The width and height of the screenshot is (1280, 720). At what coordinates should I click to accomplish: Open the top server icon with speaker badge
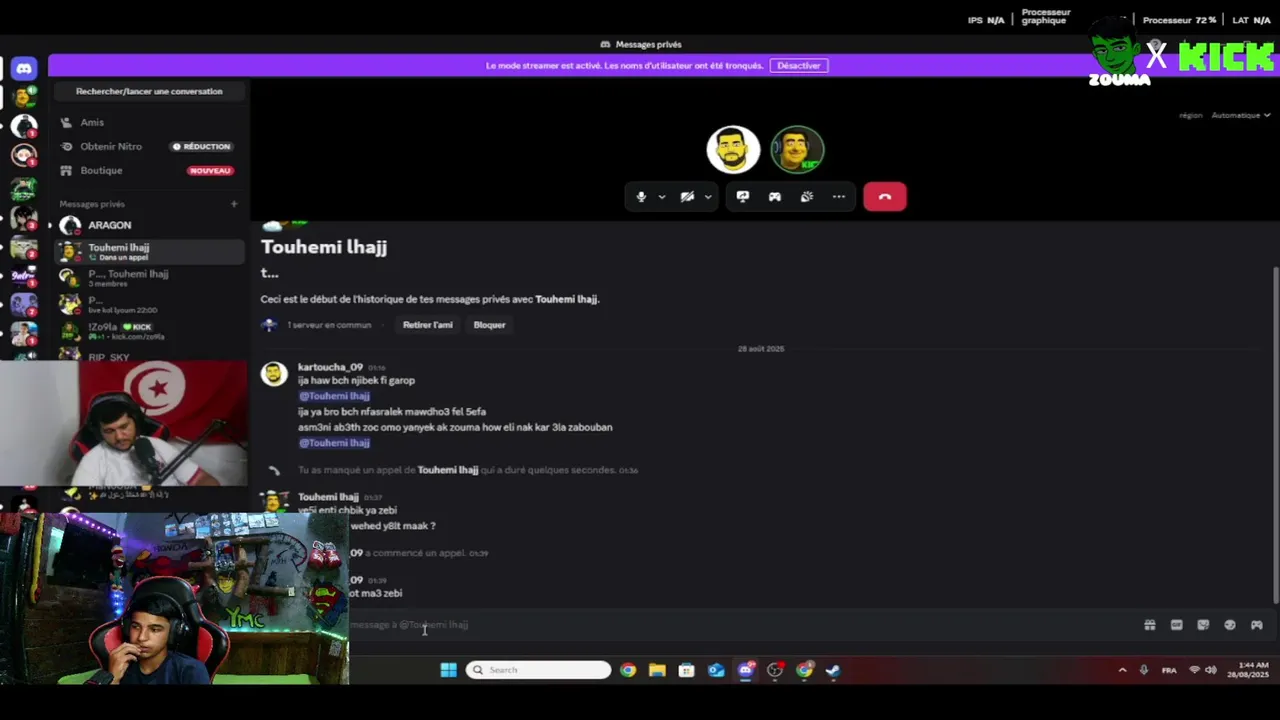[x=24, y=98]
